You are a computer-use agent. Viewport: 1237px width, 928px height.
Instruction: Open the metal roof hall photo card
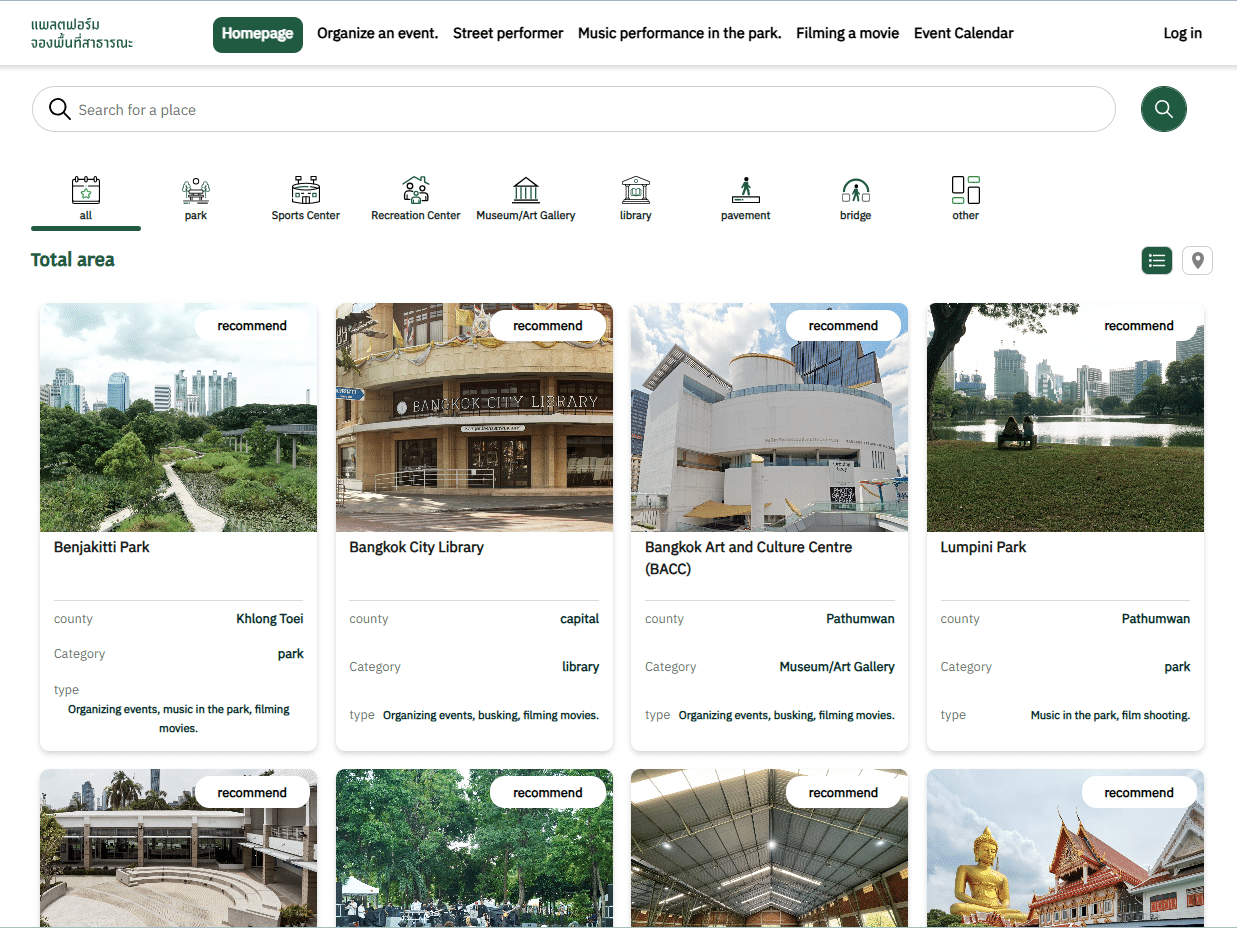(x=770, y=848)
